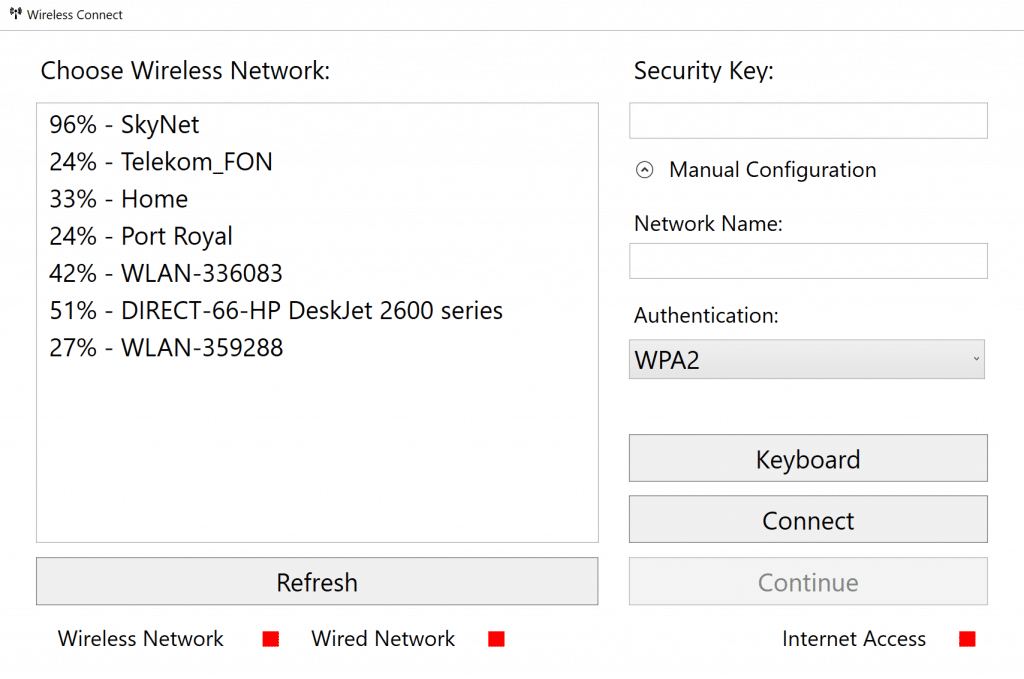This screenshot has width=1024, height=679.
Task: Collapse the Manual Configuration section
Action: click(x=644, y=170)
